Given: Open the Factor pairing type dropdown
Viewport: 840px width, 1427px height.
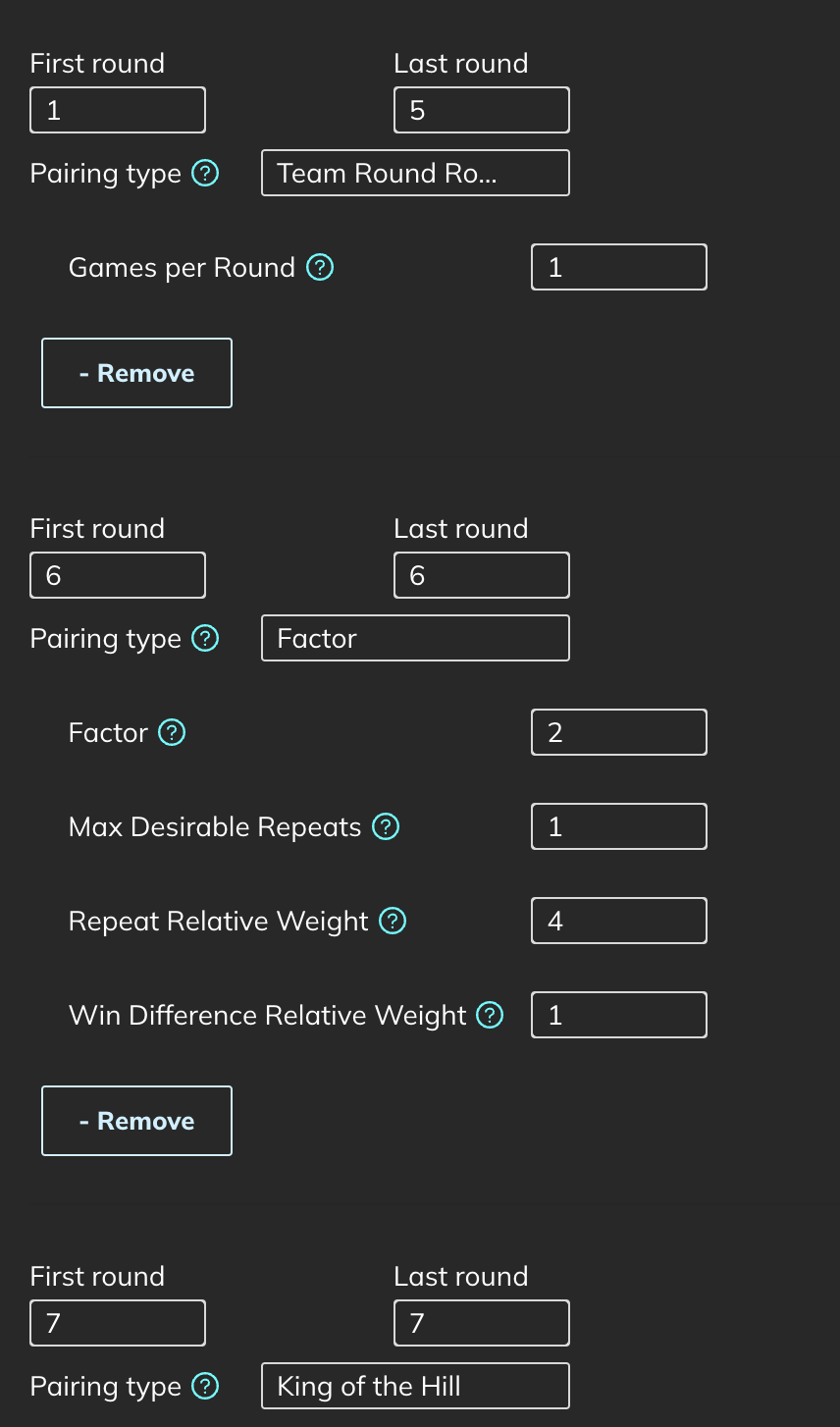Looking at the screenshot, I should [415, 639].
